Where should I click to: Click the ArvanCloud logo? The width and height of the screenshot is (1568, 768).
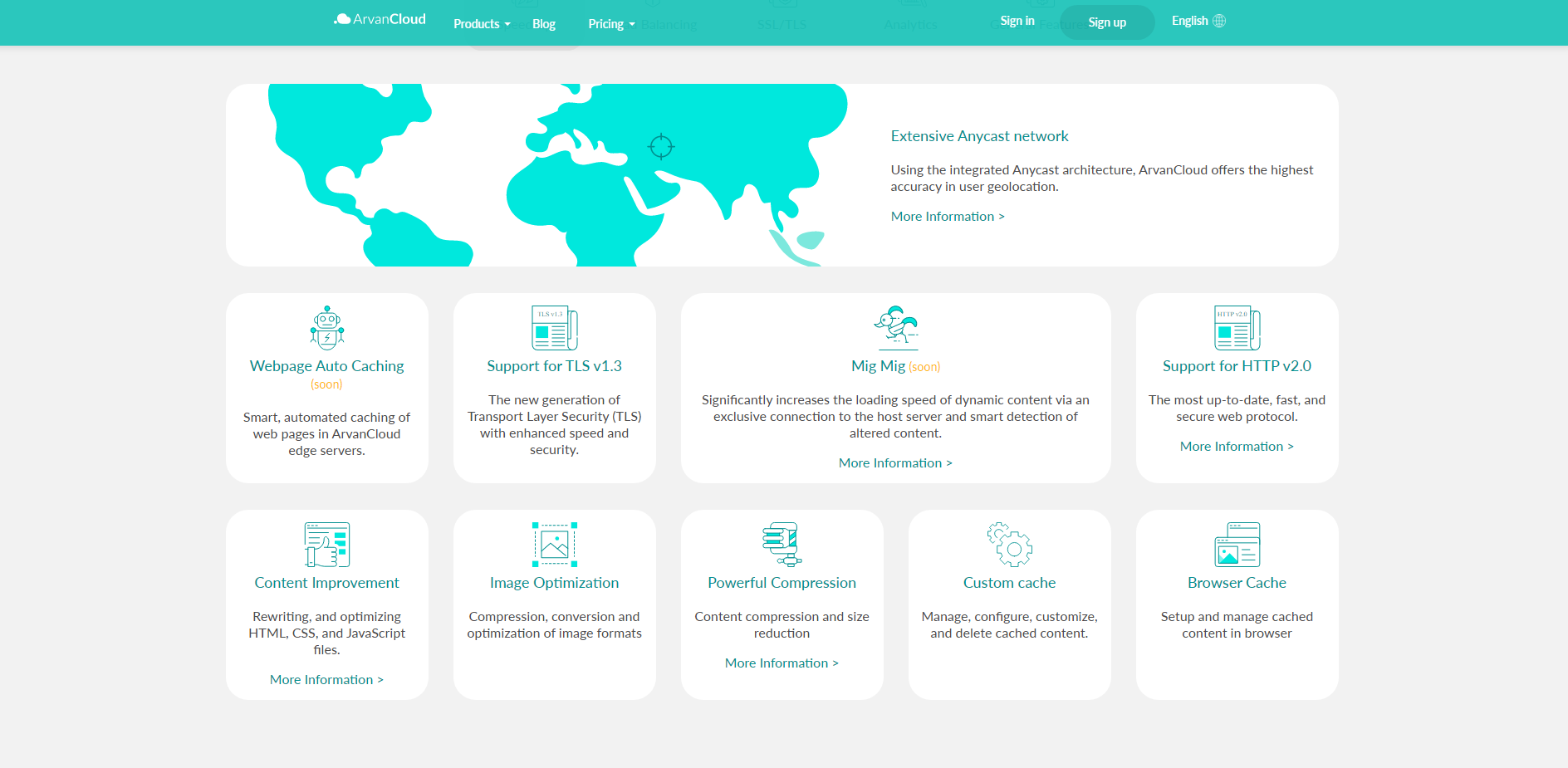coord(380,20)
